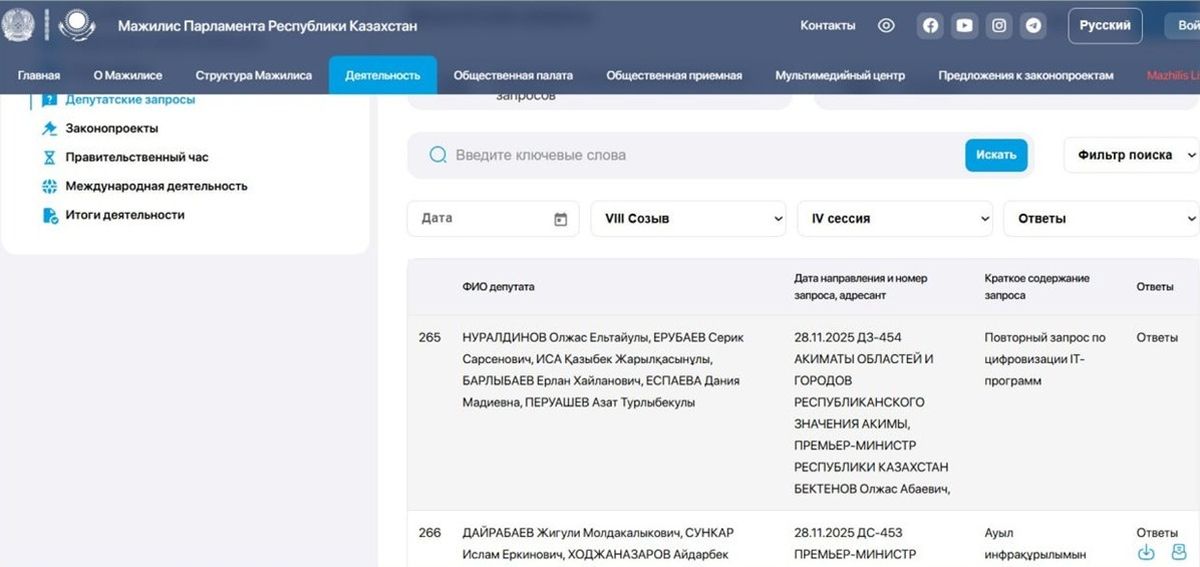1200x567 pixels.
Task: Open Международная деятельность in sidebar
Action: pos(156,186)
